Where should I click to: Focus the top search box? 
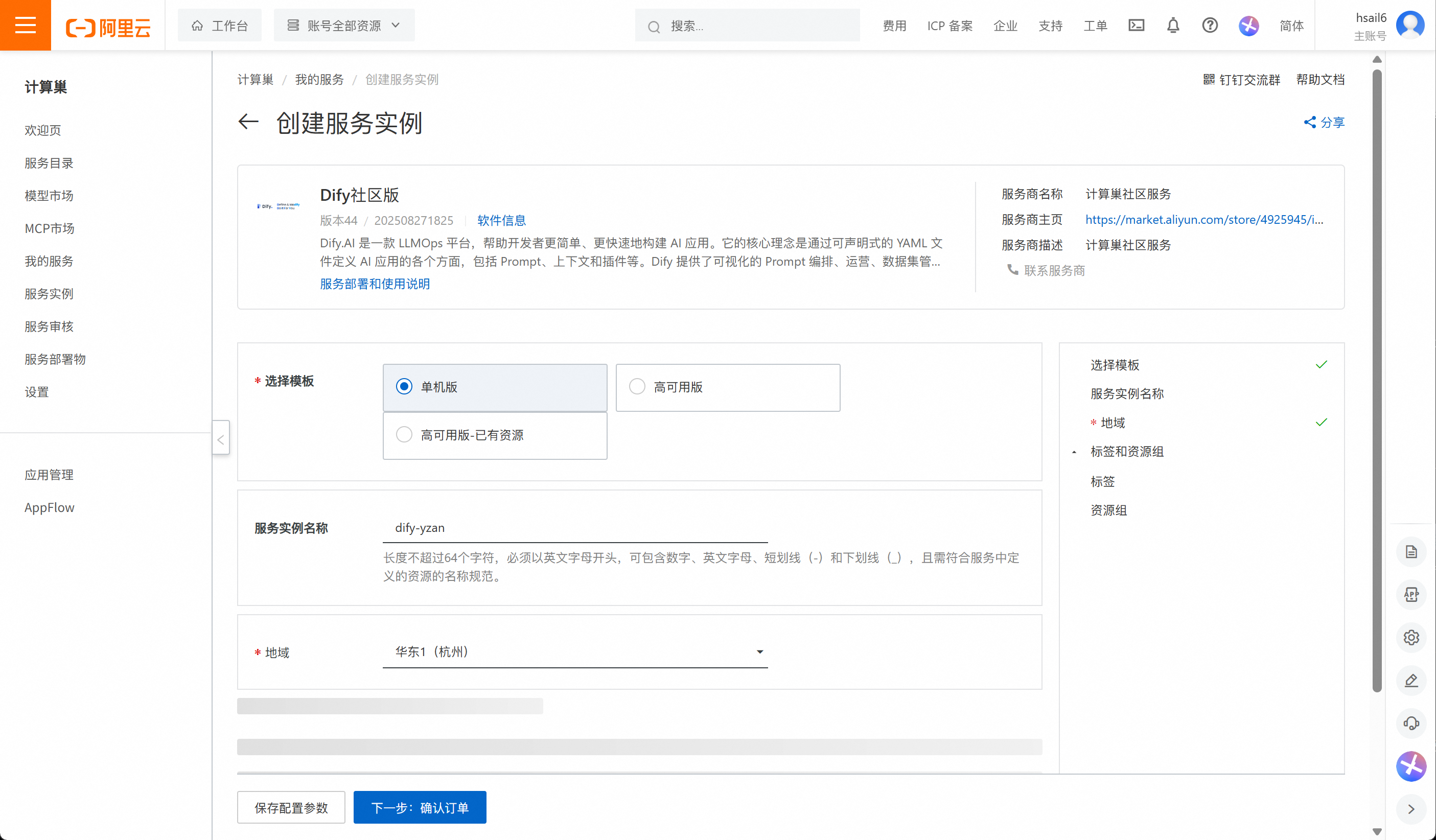(x=747, y=25)
